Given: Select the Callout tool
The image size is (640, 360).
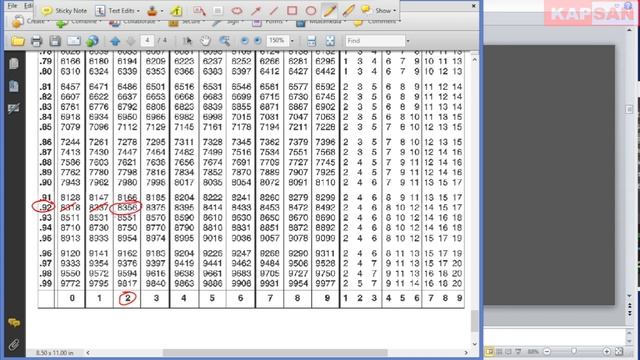Looking at the screenshot, I should [199, 11].
